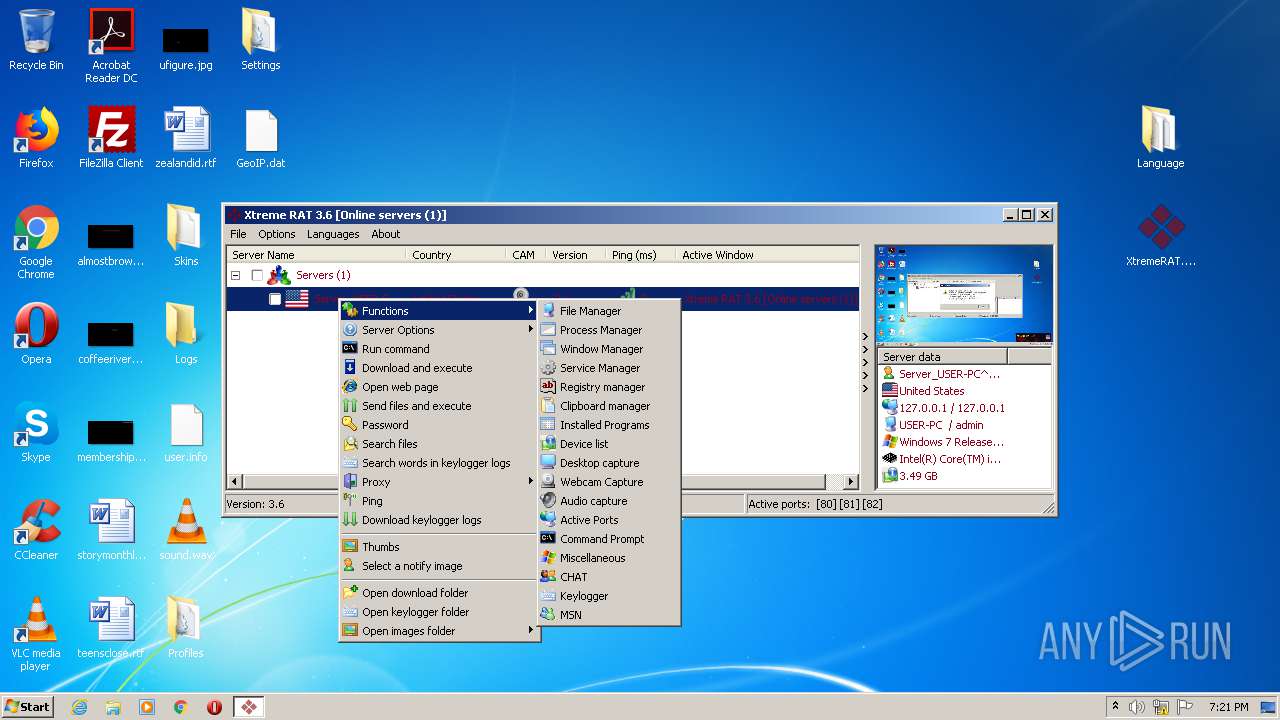Click the Audio capture speaker icon
Viewport: 1280px width, 720px height.
pyautogui.click(x=548, y=501)
